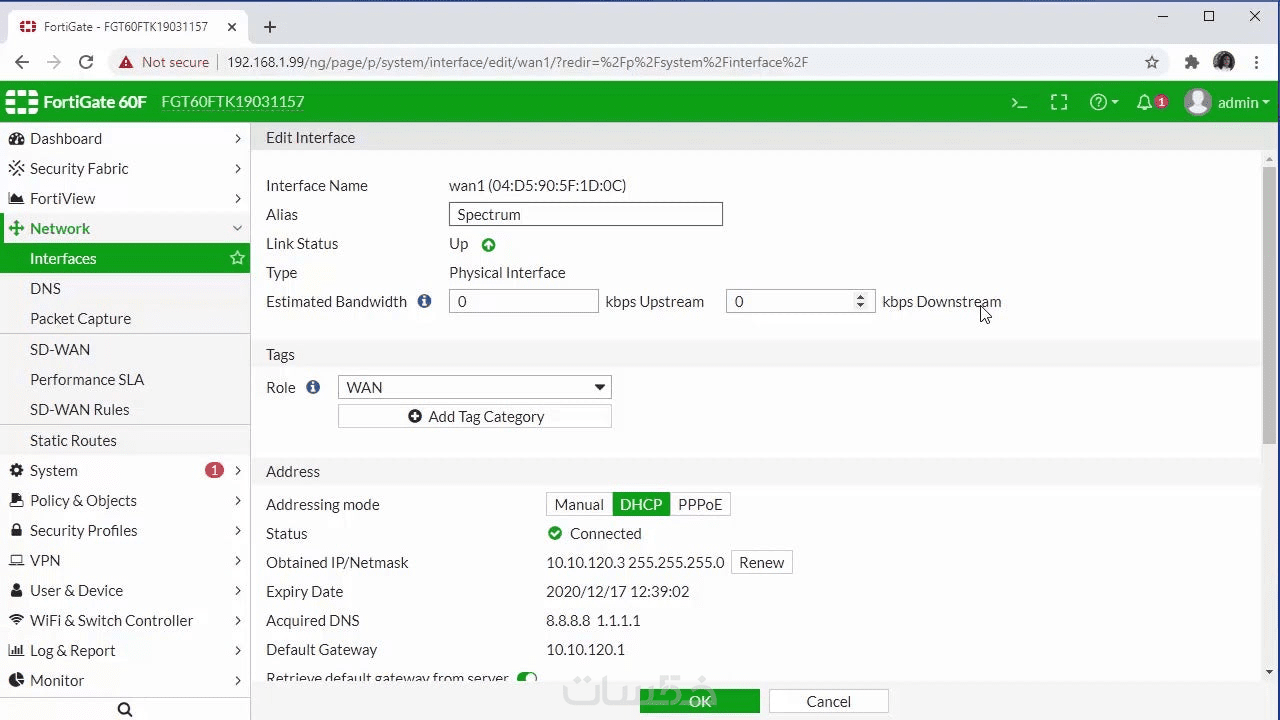
Task: Click the Alias input field
Action: point(586,214)
